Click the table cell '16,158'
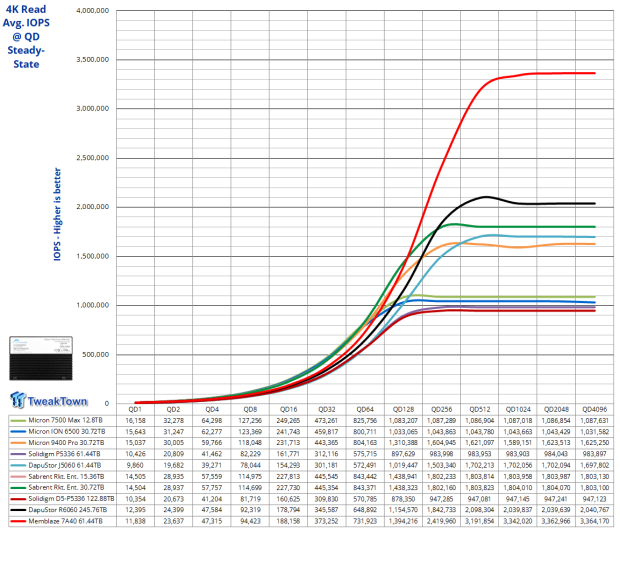Screen dimensions: 620x568 (135, 420)
